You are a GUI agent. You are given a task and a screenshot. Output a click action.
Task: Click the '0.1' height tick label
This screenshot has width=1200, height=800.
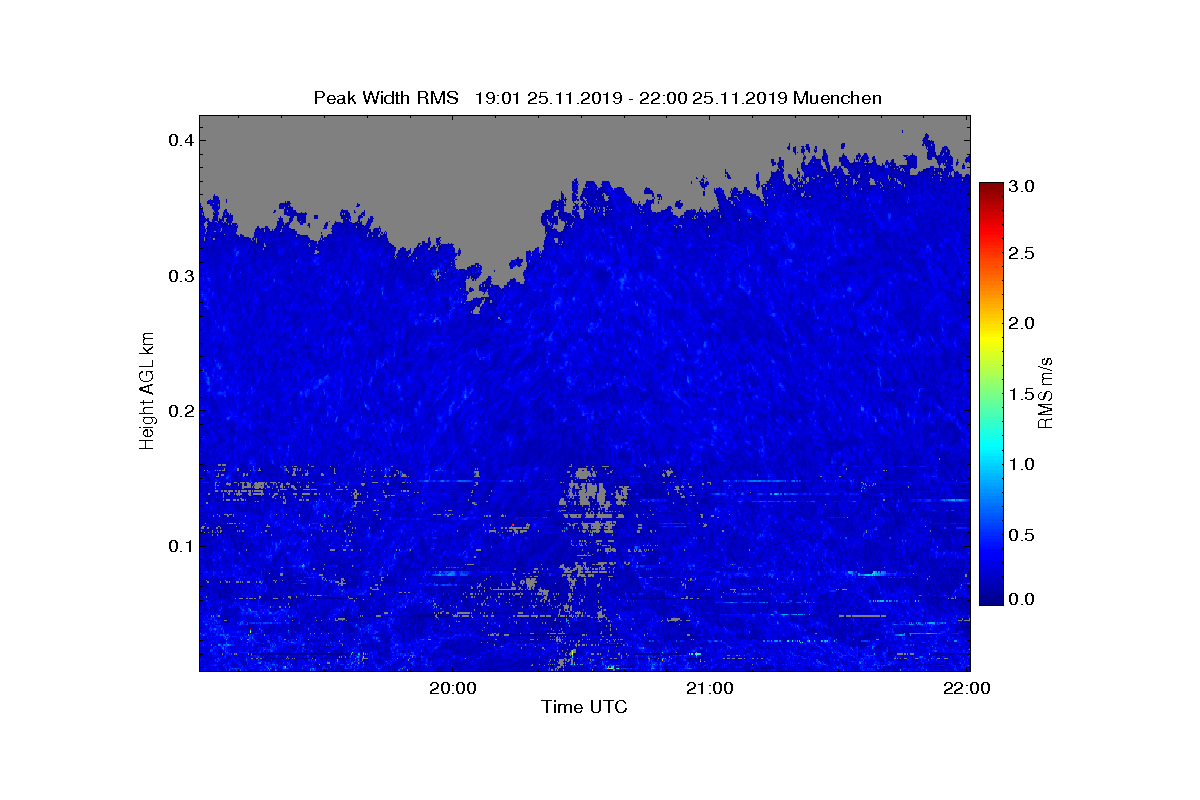pos(180,546)
